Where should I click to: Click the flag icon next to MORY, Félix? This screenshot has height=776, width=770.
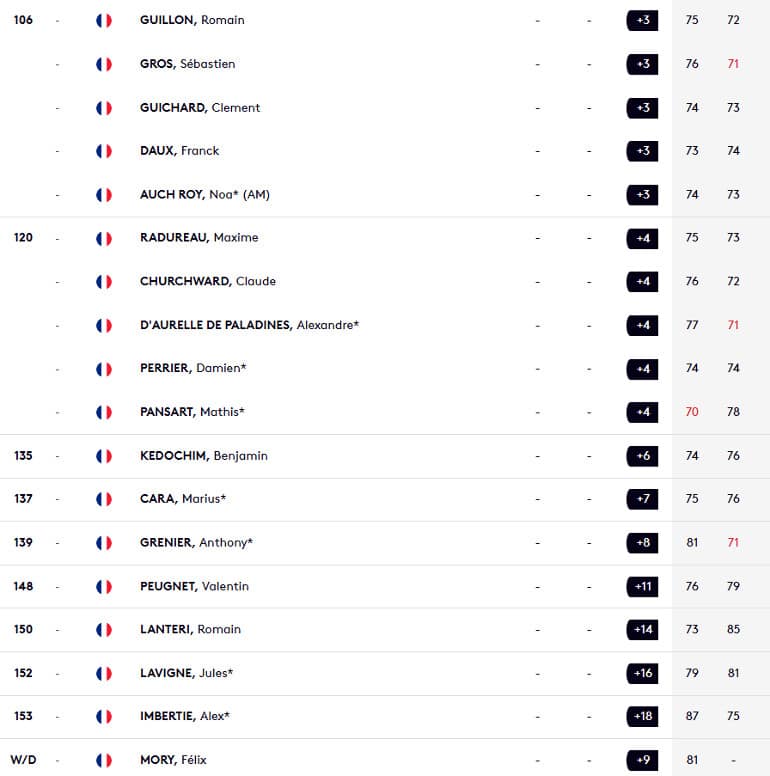tap(104, 760)
